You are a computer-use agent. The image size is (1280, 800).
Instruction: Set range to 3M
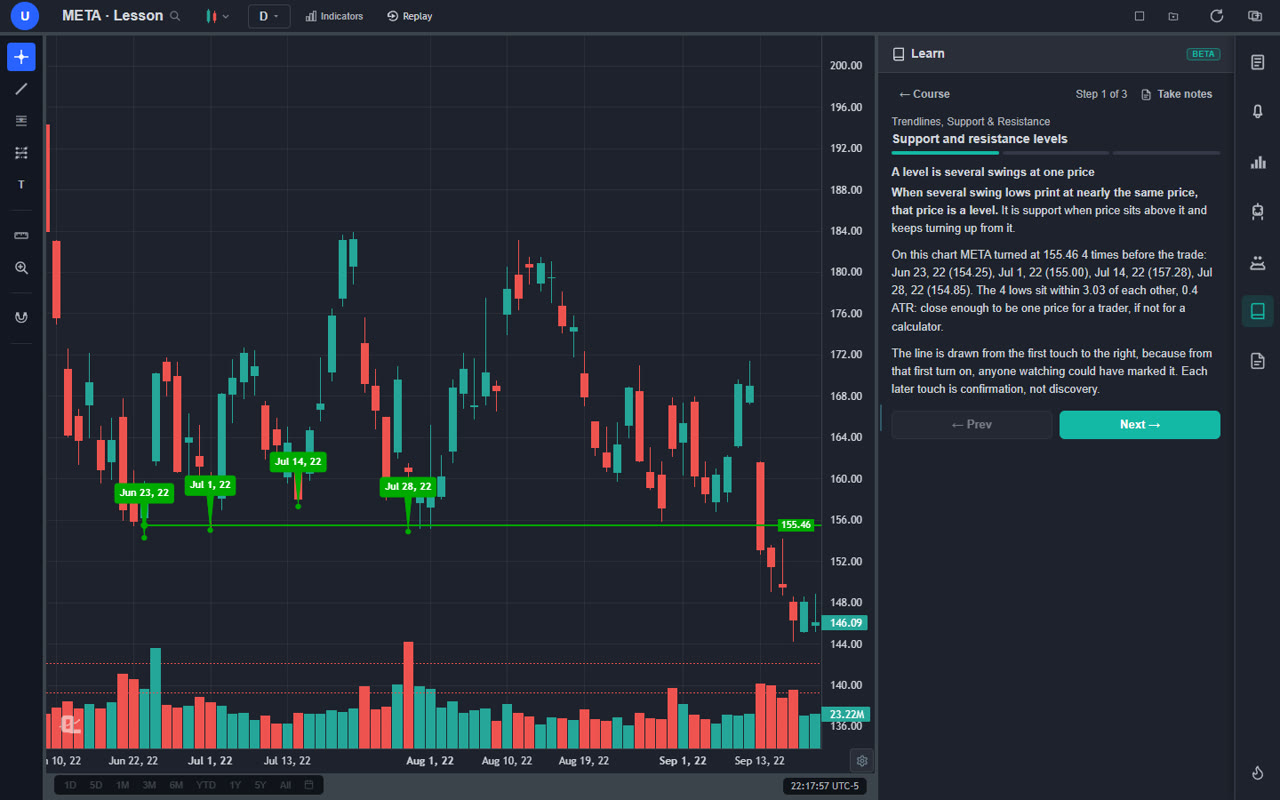[x=149, y=785]
